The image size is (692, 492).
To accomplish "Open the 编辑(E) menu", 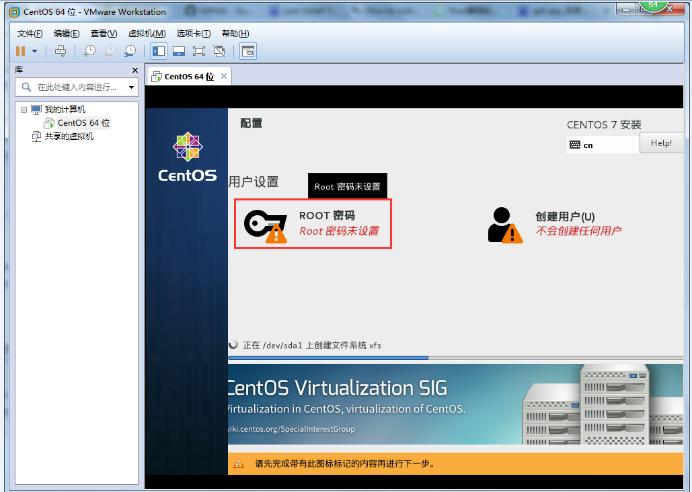I will 67,34.
